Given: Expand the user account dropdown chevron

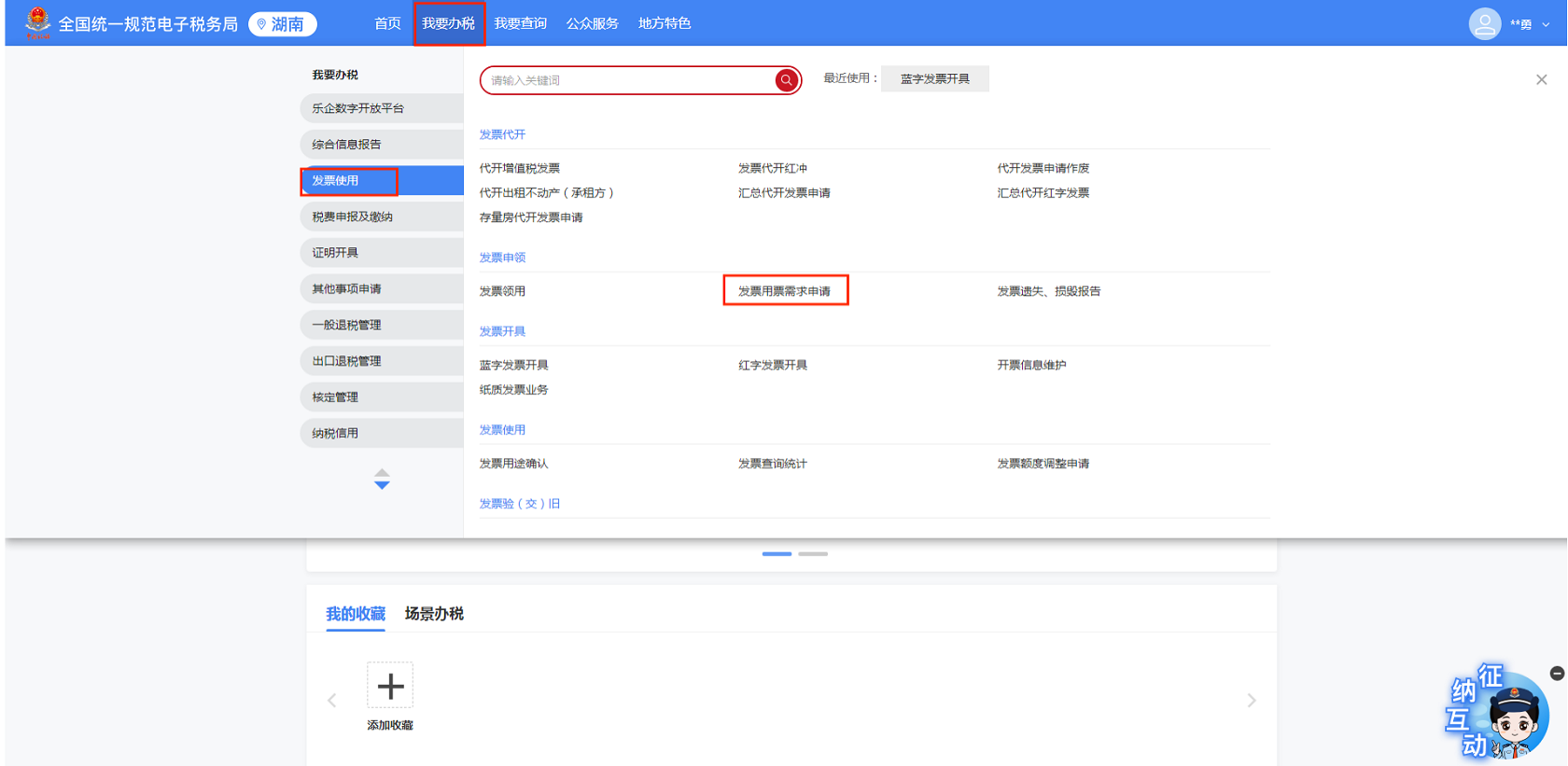Looking at the screenshot, I should pyautogui.click(x=1546, y=25).
